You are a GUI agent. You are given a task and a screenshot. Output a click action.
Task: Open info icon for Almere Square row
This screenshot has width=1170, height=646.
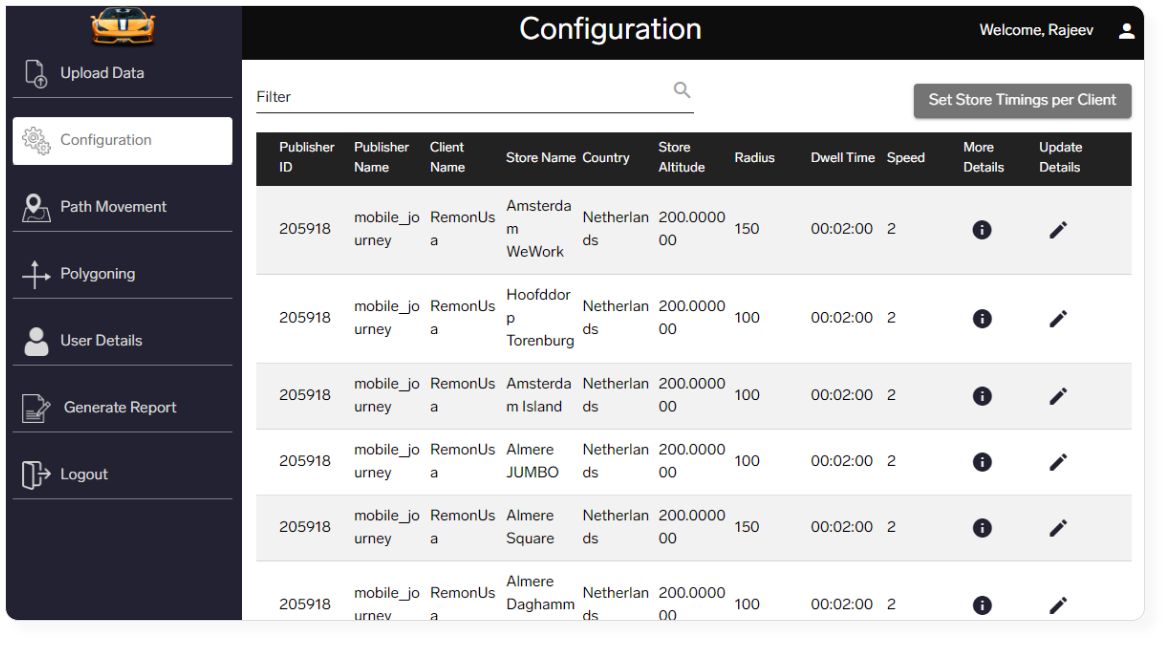(x=982, y=527)
